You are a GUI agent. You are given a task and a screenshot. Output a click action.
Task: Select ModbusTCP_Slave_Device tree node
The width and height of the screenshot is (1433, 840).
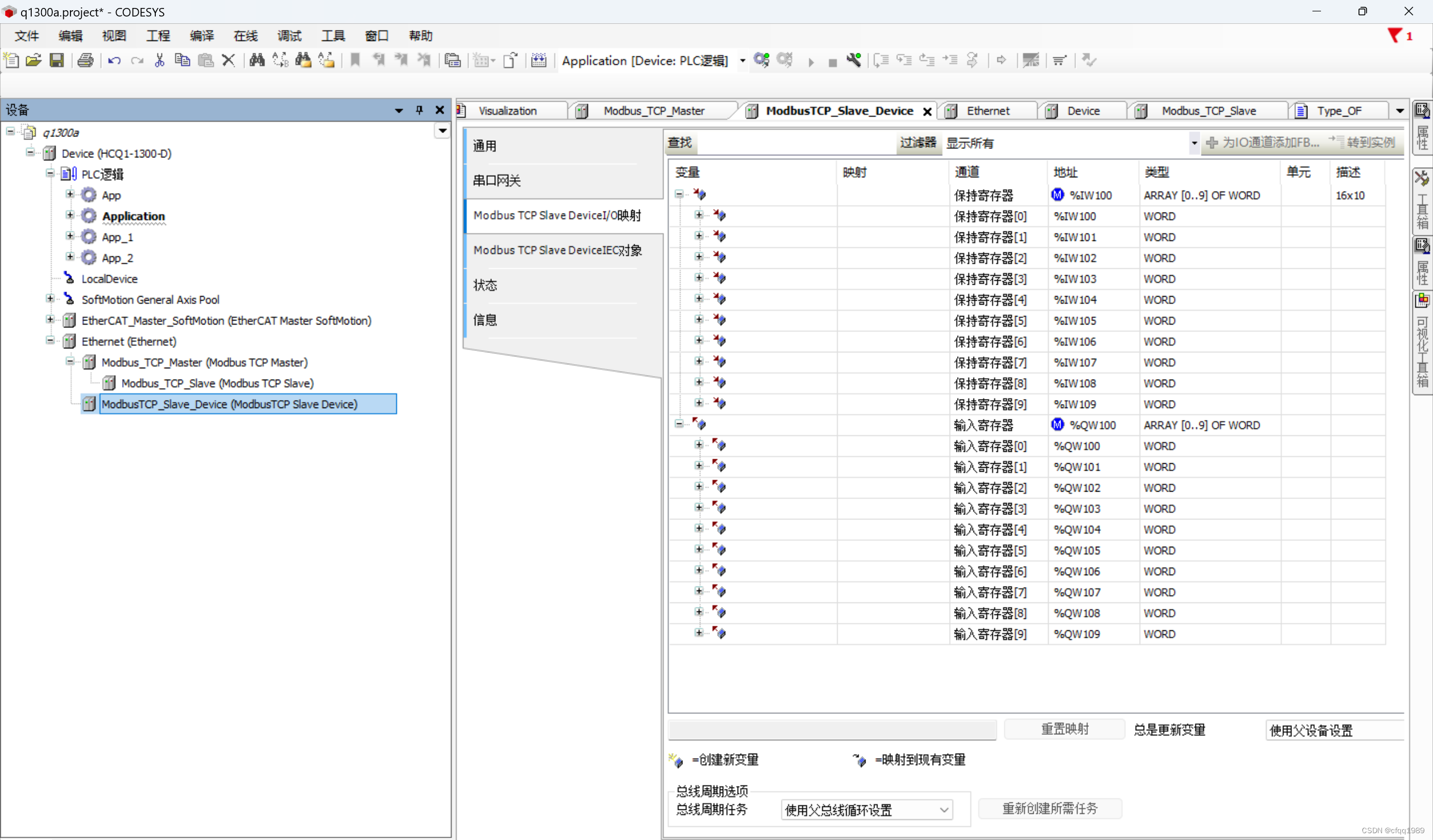(248, 404)
